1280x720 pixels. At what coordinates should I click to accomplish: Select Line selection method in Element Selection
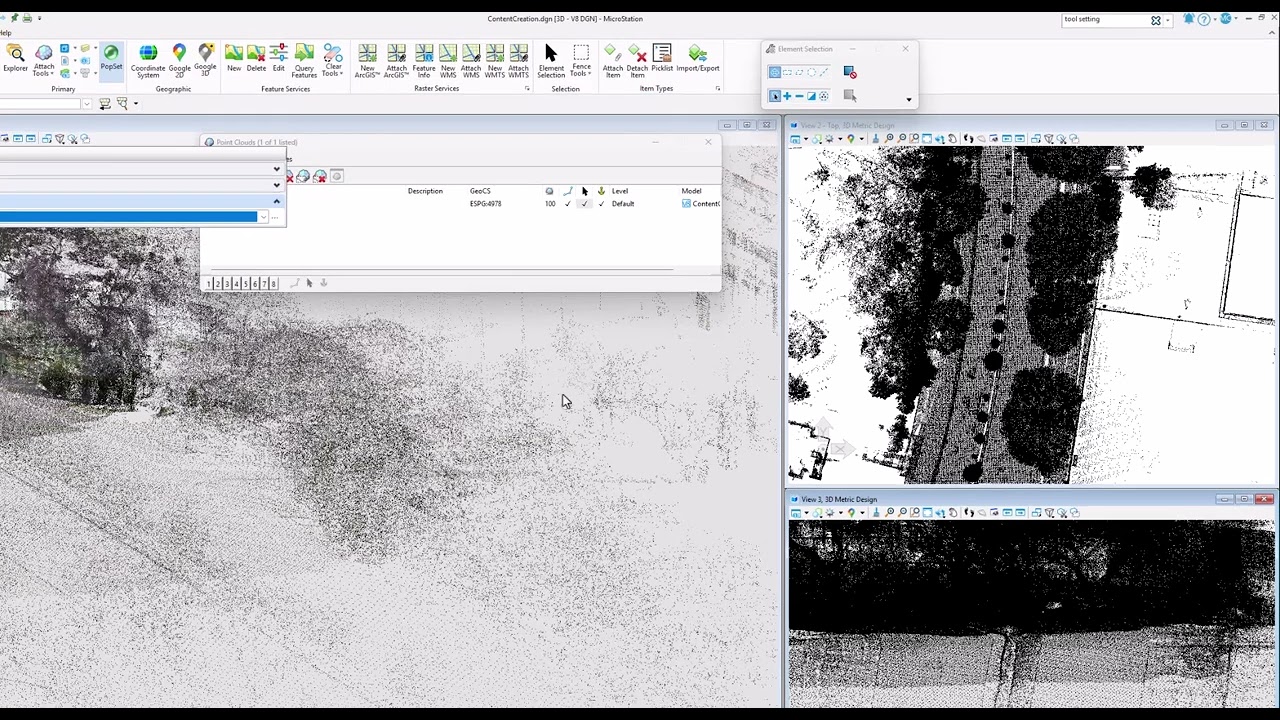point(823,72)
